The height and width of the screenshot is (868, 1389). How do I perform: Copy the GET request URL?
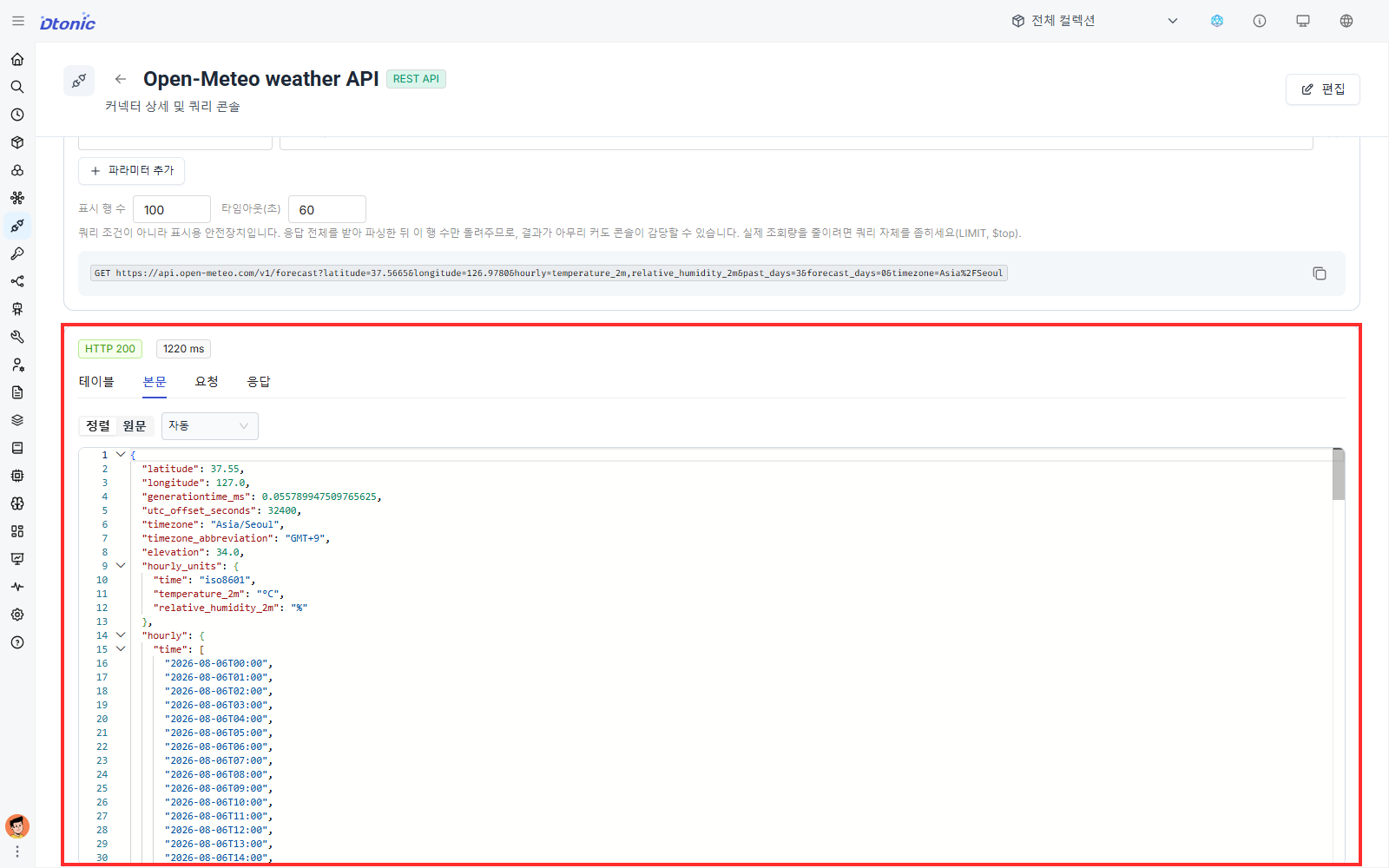tap(1320, 273)
